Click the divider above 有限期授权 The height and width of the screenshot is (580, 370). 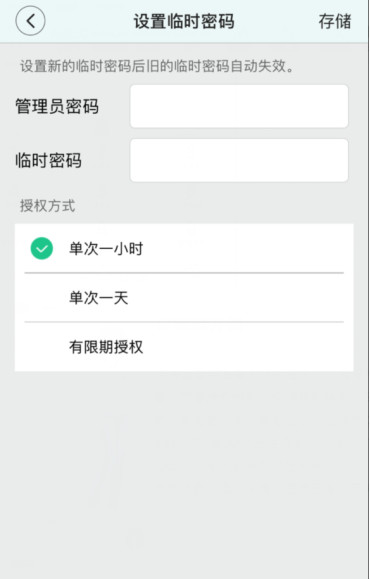[184, 322]
